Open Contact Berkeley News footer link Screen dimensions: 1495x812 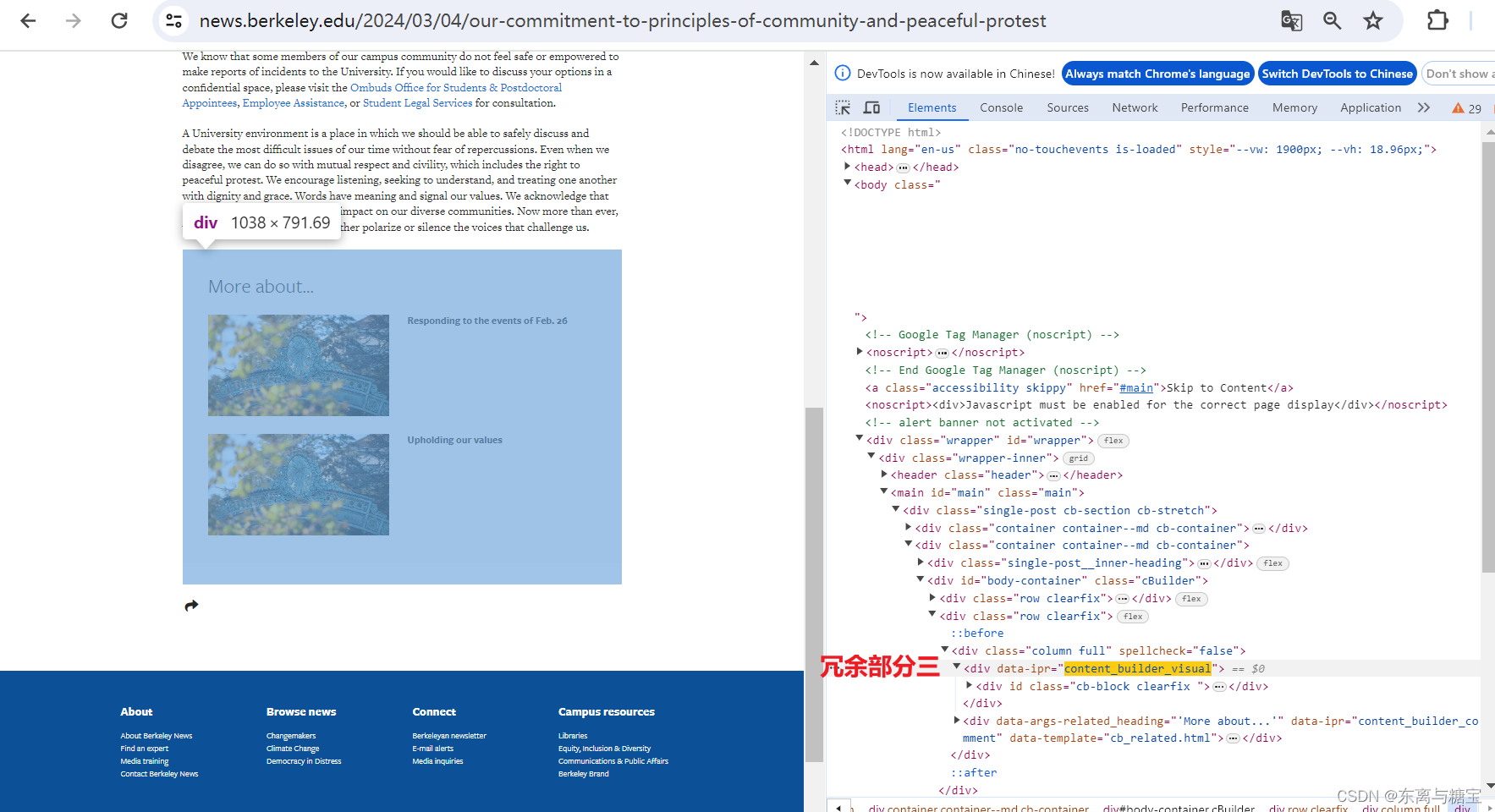pos(159,774)
